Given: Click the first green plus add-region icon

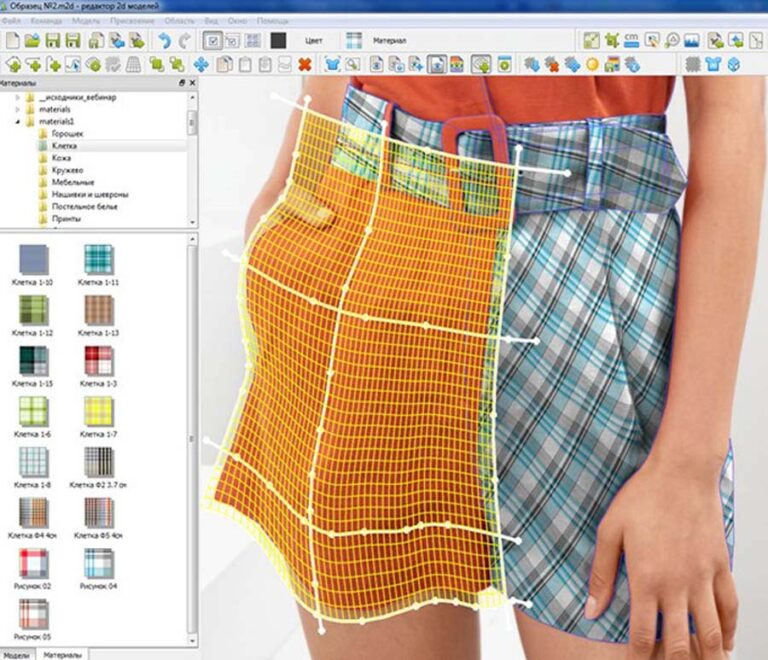Looking at the screenshot, I should (13, 64).
